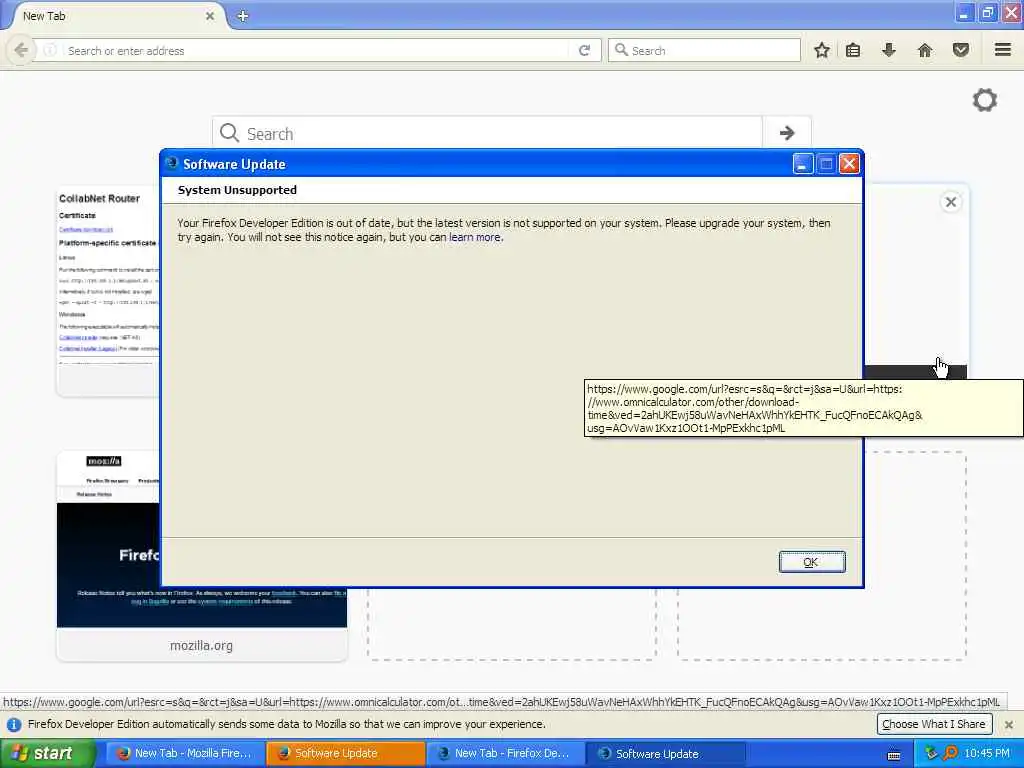Dismiss the data notification bar
Viewport: 1024px width, 768px height.
(x=1009, y=724)
